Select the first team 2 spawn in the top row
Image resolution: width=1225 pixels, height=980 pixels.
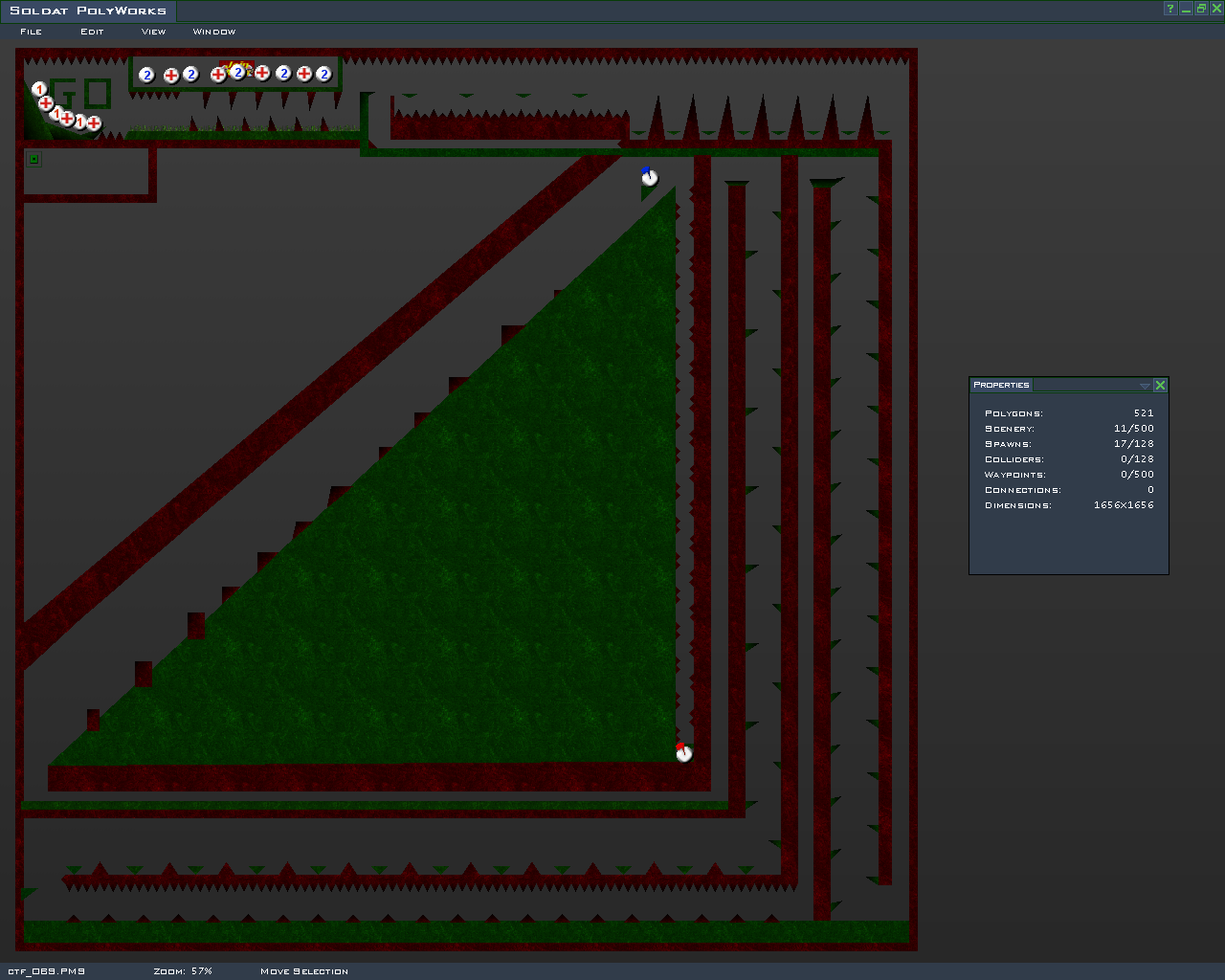[146, 75]
